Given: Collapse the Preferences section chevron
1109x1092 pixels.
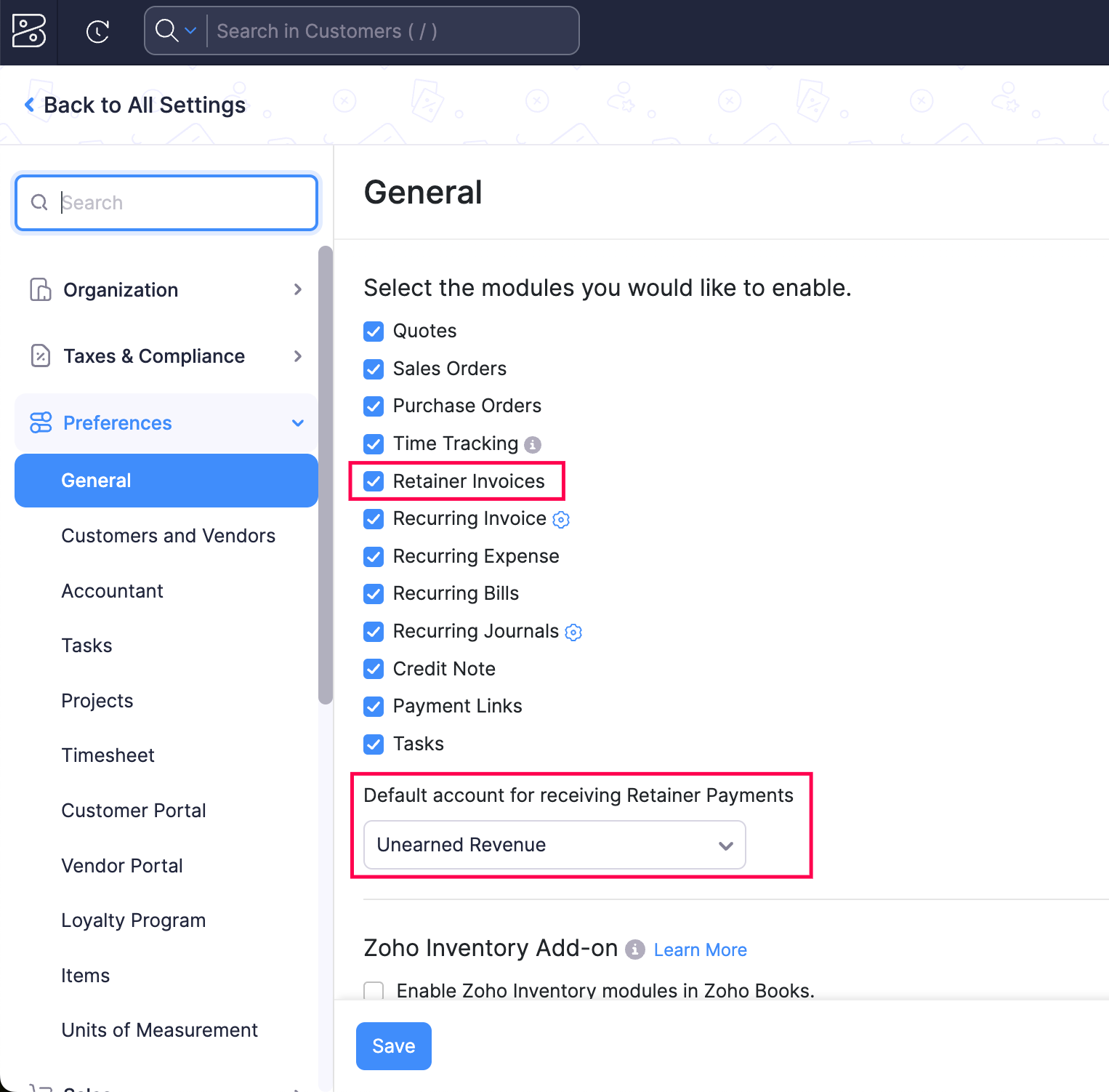Looking at the screenshot, I should [x=298, y=422].
